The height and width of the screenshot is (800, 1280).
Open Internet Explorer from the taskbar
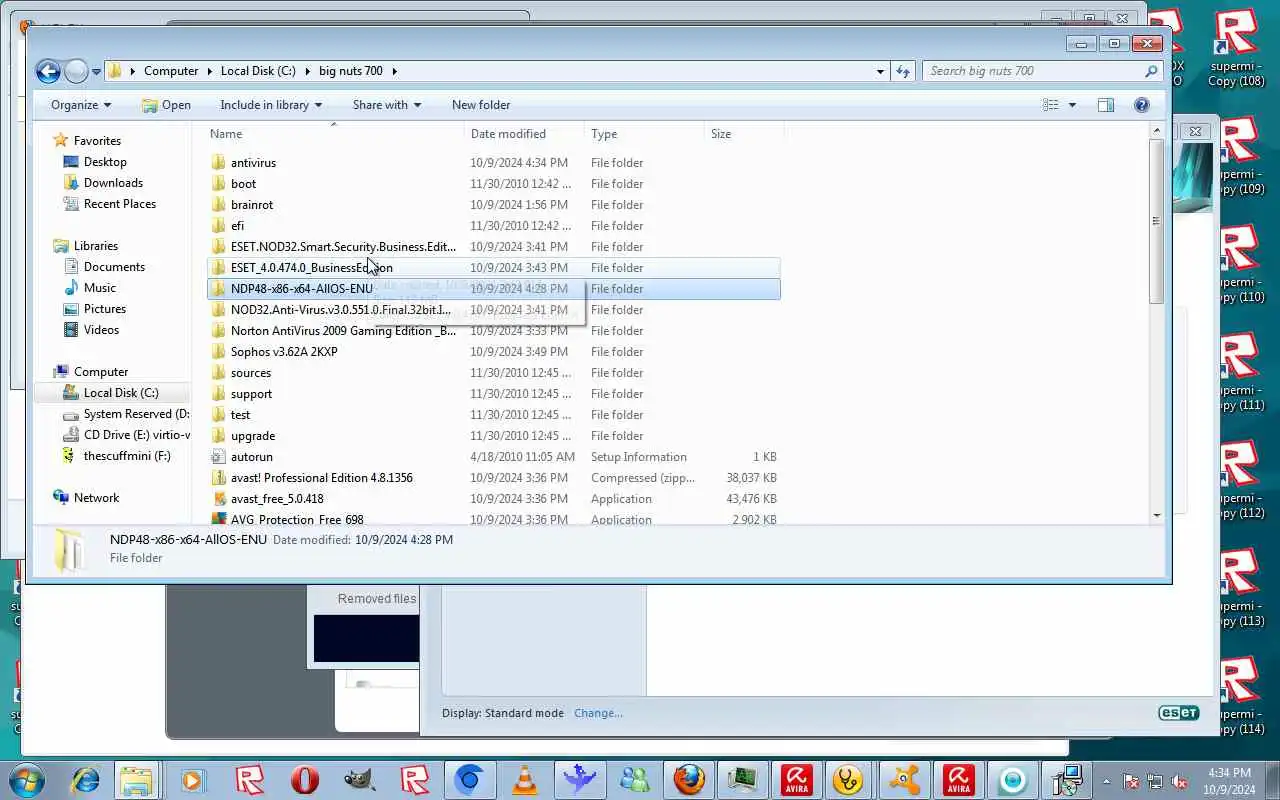85,780
